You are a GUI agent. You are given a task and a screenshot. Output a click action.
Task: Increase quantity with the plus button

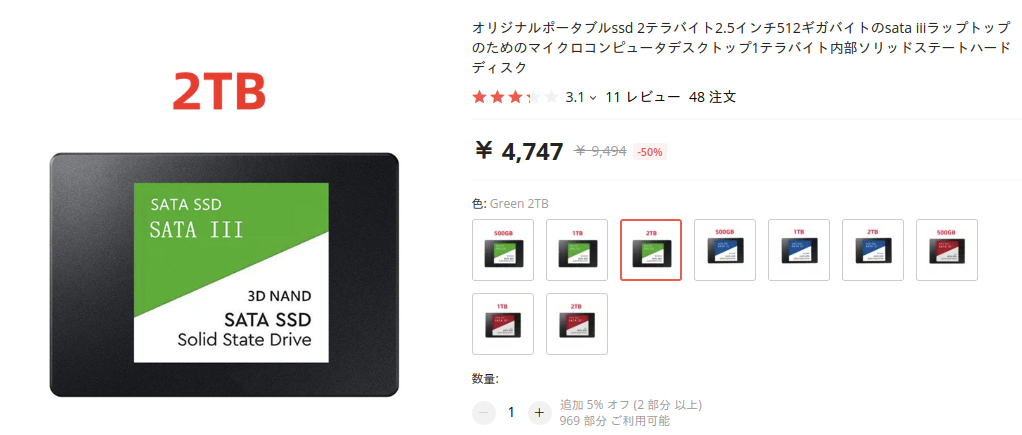click(x=539, y=412)
